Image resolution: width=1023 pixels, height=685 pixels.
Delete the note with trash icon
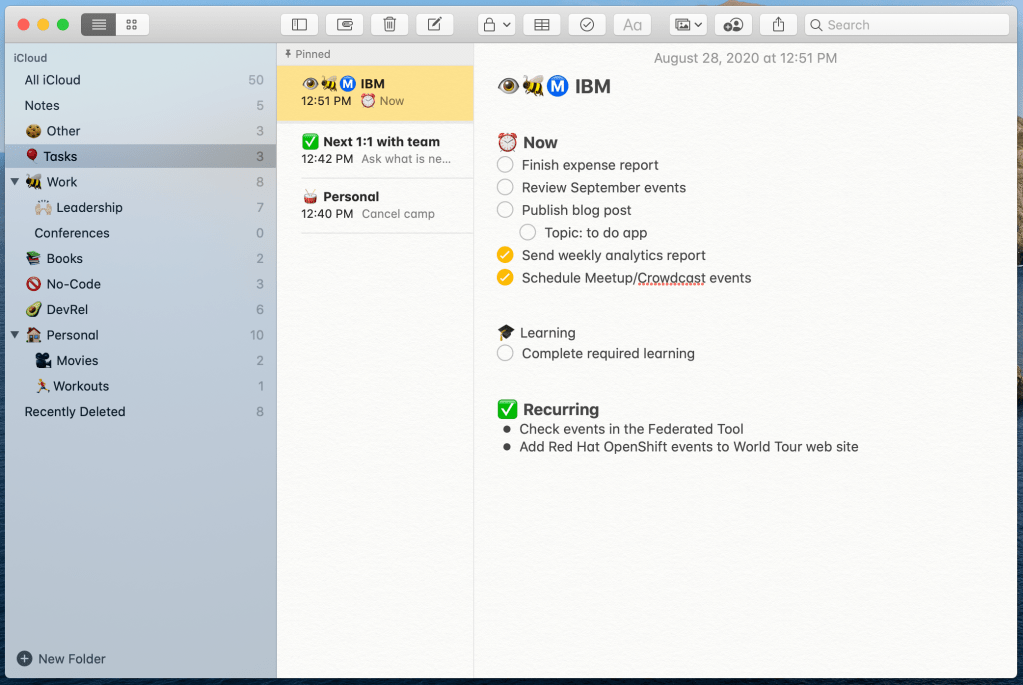389,25
